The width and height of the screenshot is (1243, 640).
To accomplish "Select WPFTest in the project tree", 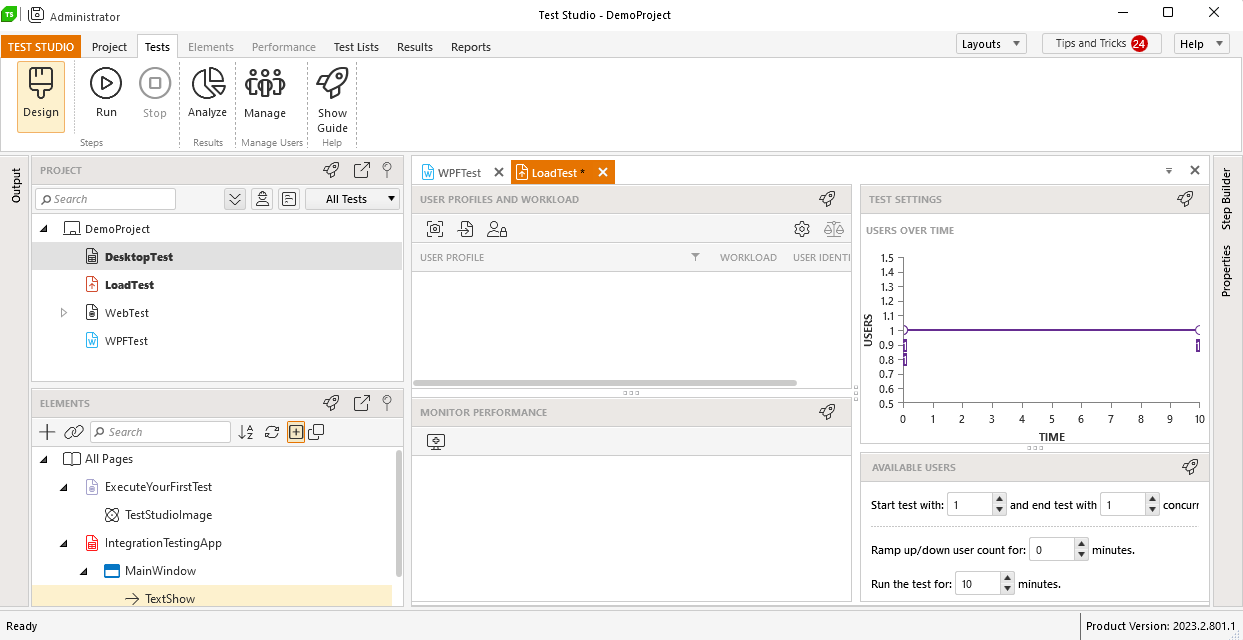I will tap(126, 341).
